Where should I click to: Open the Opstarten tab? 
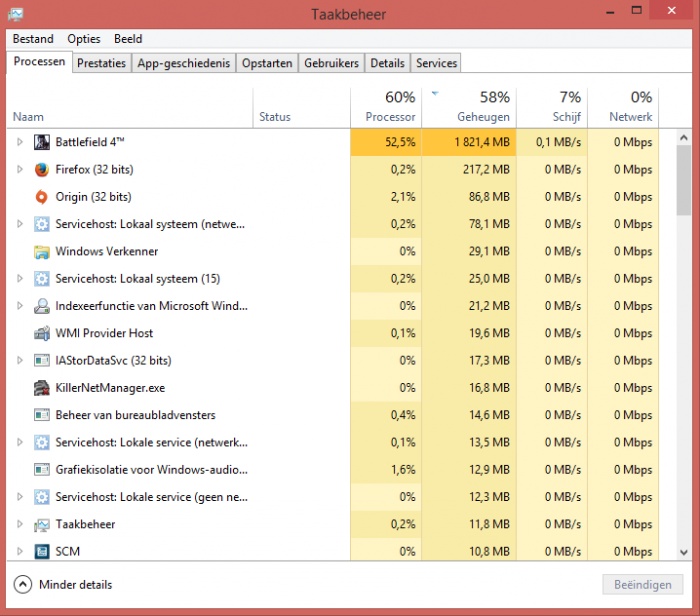267,63
